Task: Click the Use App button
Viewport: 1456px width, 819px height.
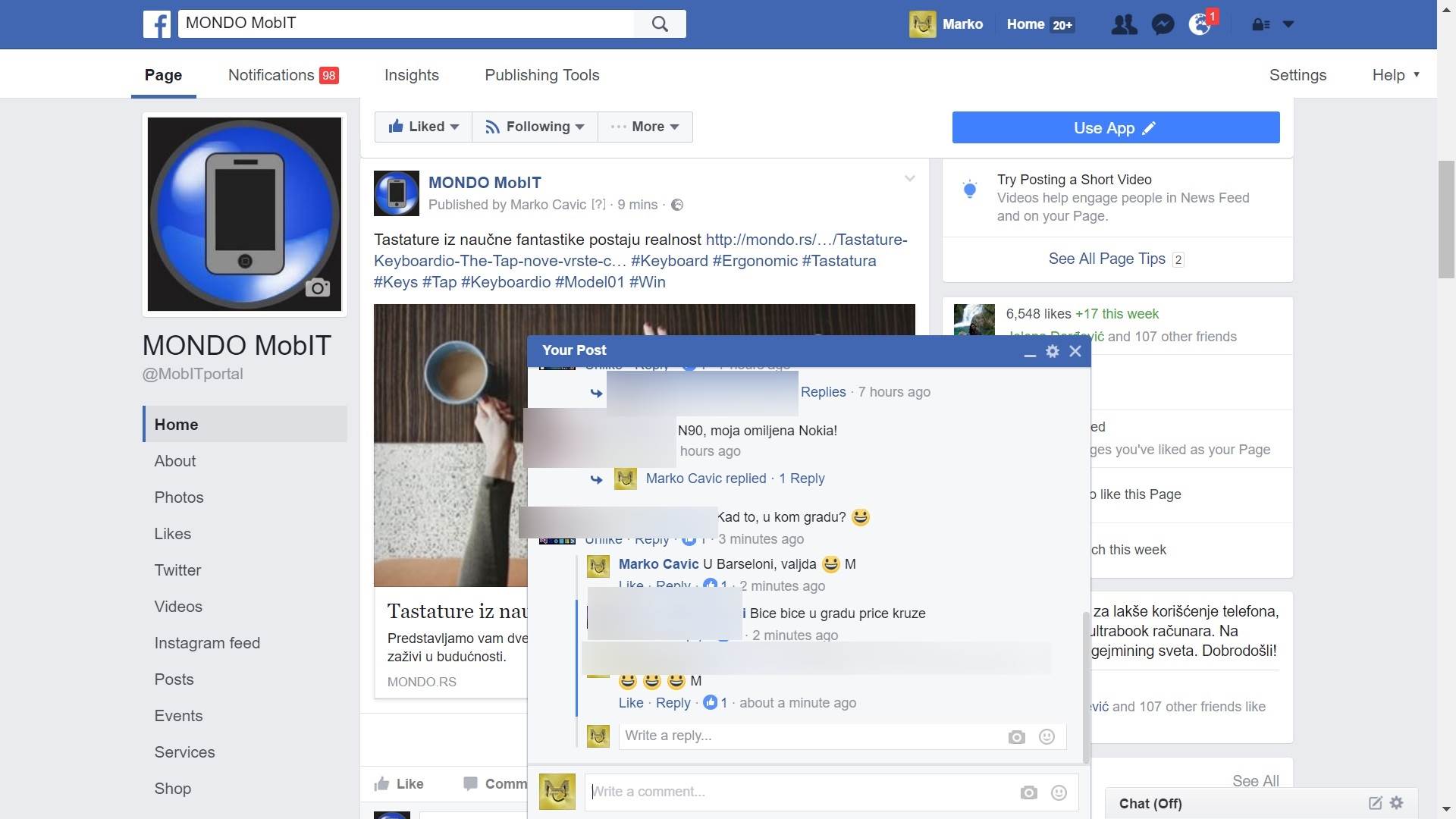Action: click(1116, 127)
